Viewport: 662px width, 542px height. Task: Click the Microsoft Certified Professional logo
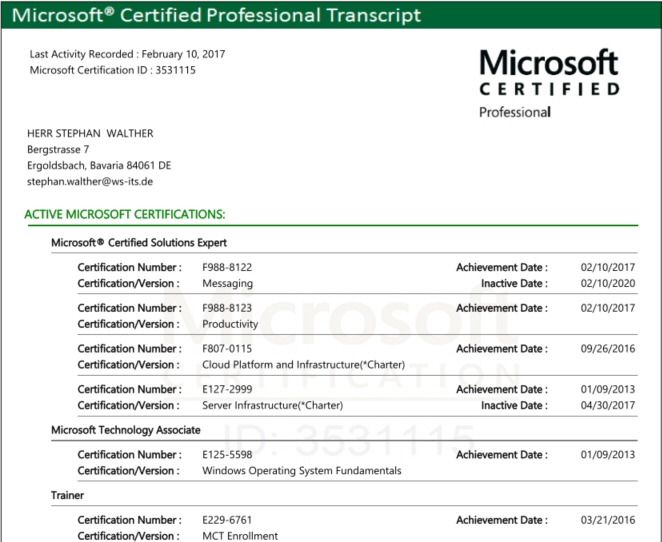click(549, 83)
